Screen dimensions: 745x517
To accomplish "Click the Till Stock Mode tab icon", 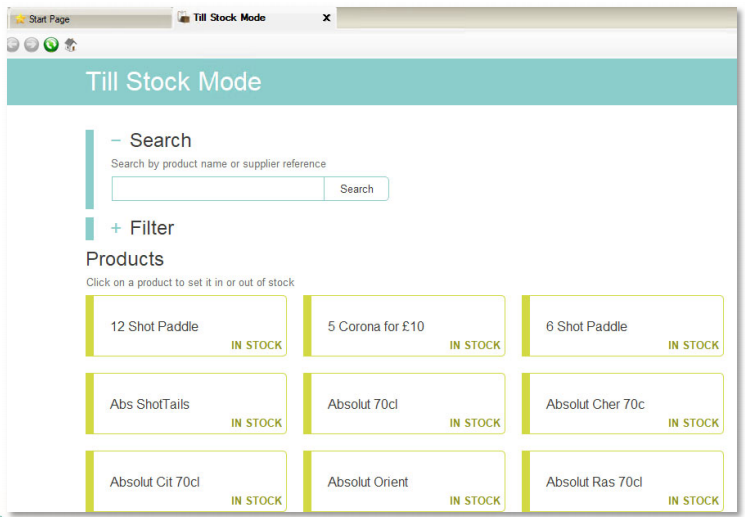I will (x=183, y=17).
